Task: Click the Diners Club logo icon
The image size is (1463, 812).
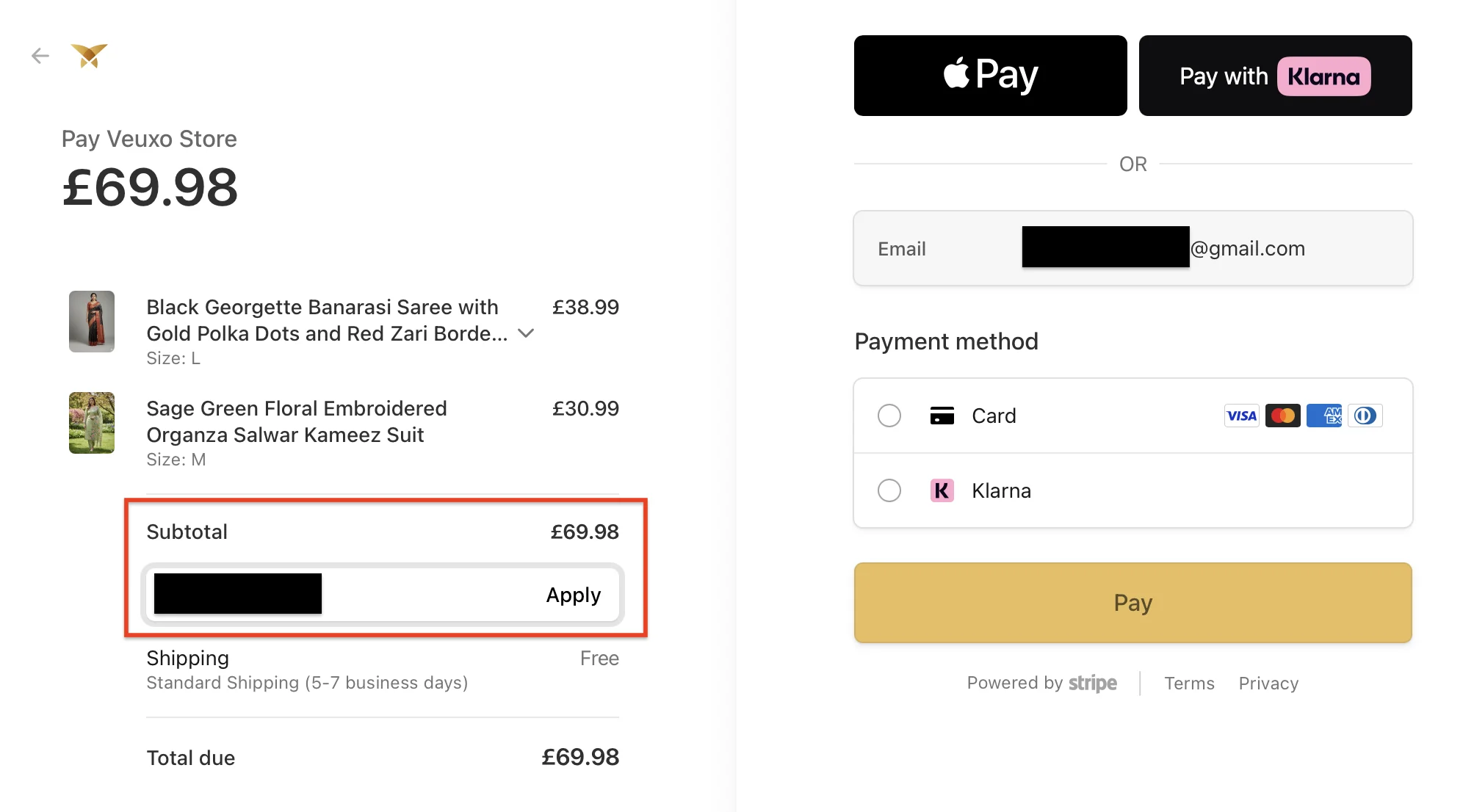Action: 1365,416
